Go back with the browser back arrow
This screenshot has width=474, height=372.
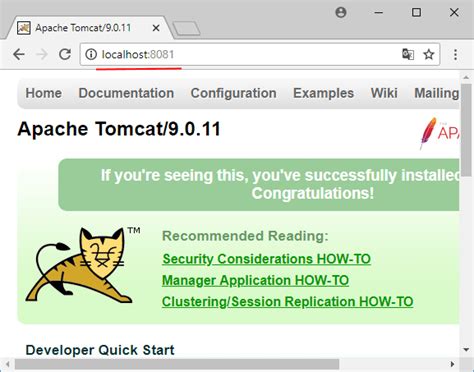click(19, 54)
